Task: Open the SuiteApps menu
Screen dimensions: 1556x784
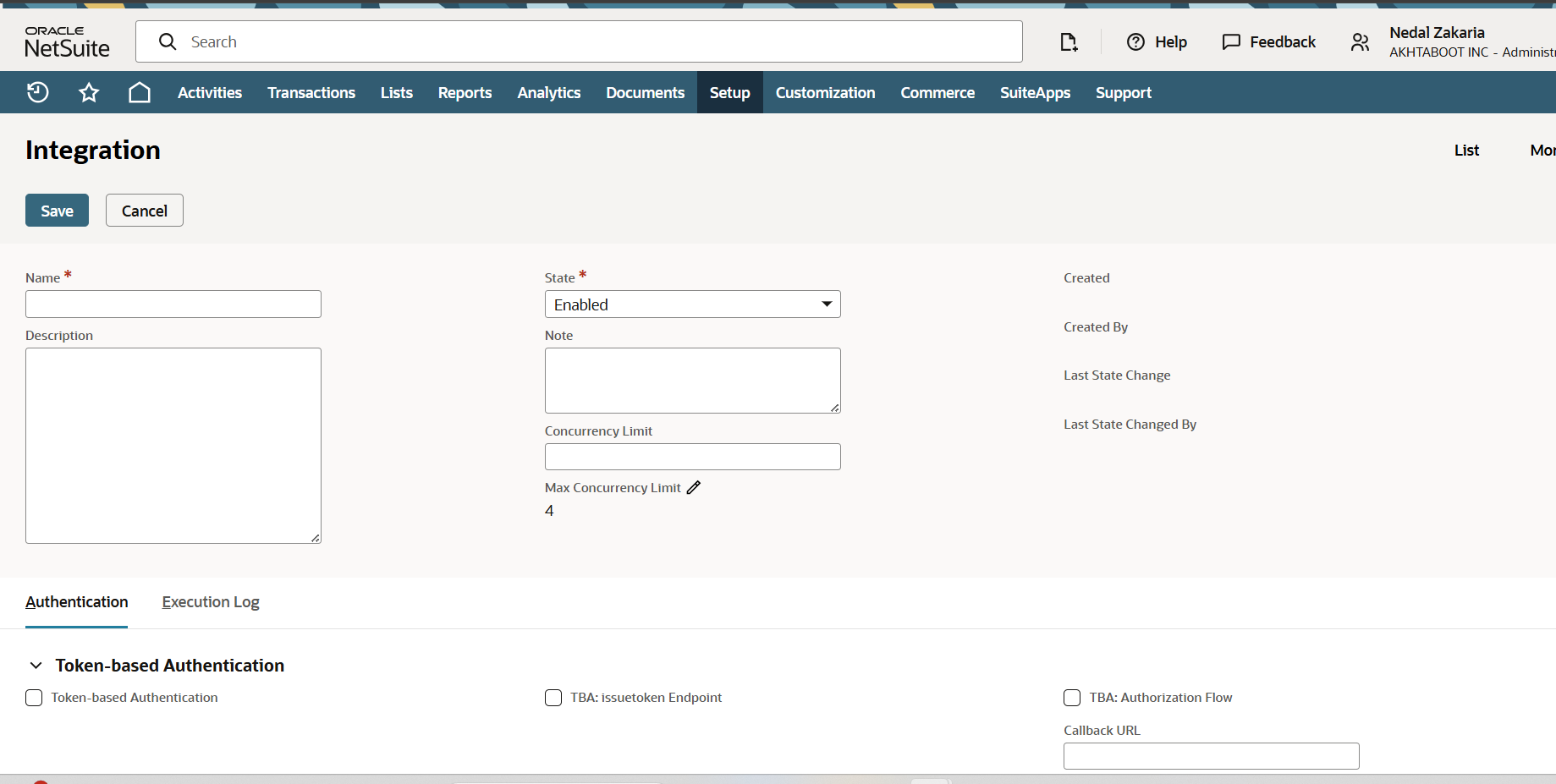Action: coord(1036,92)
